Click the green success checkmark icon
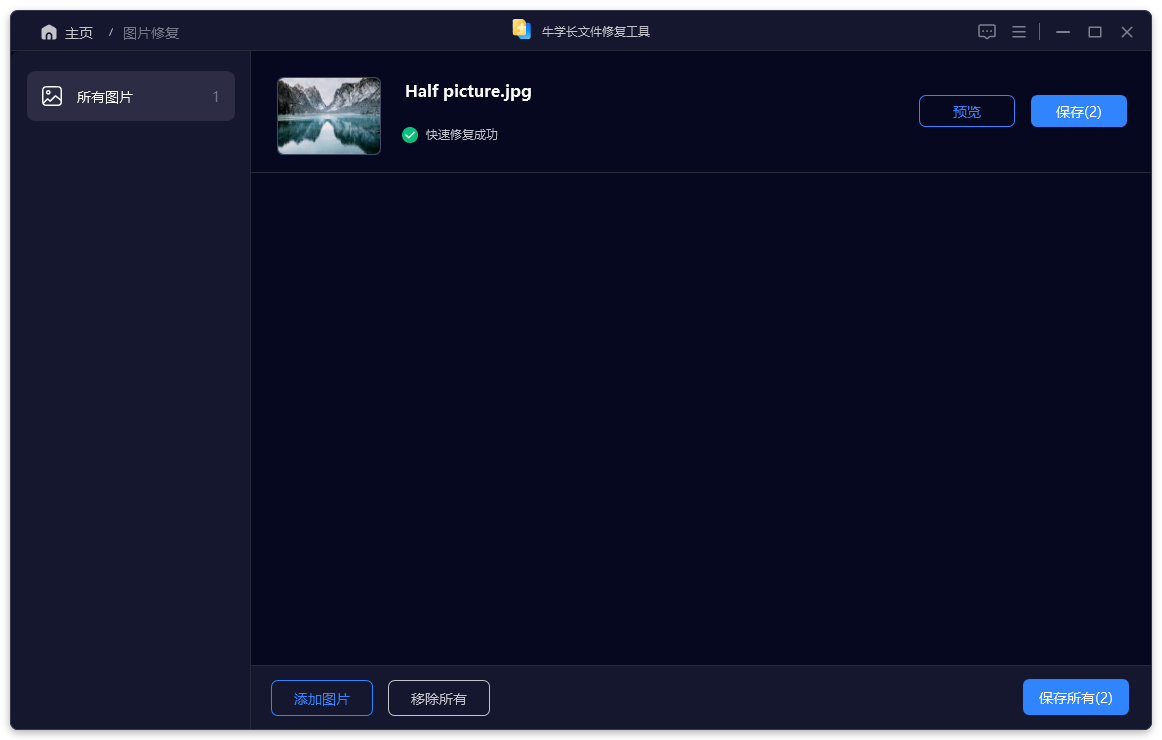The height and width of the screenshot is (740, 1162). pyautogui.click(x=409, y=134)
